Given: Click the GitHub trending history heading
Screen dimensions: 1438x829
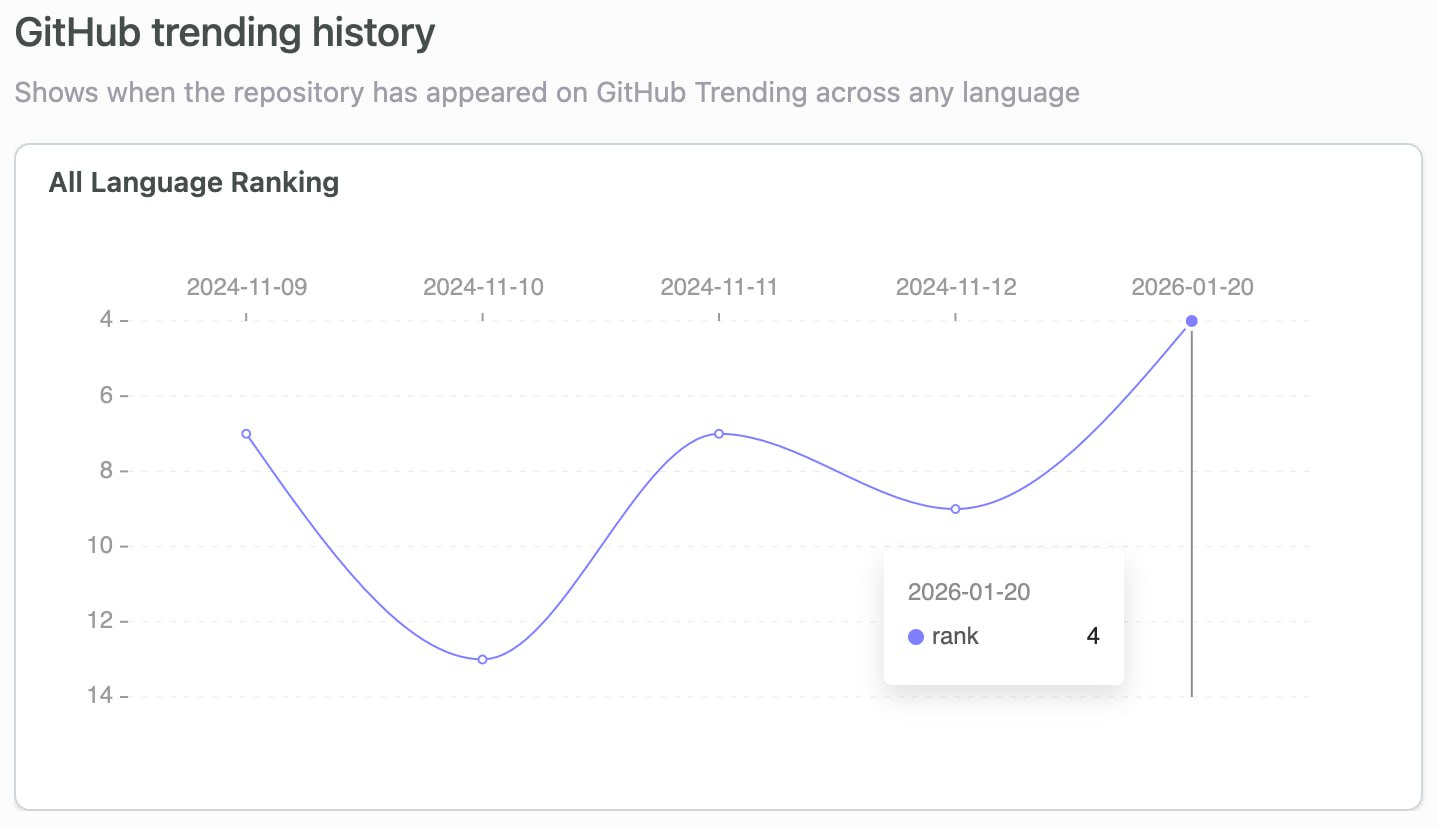Looking at the screenshot, I should [225, 33].
